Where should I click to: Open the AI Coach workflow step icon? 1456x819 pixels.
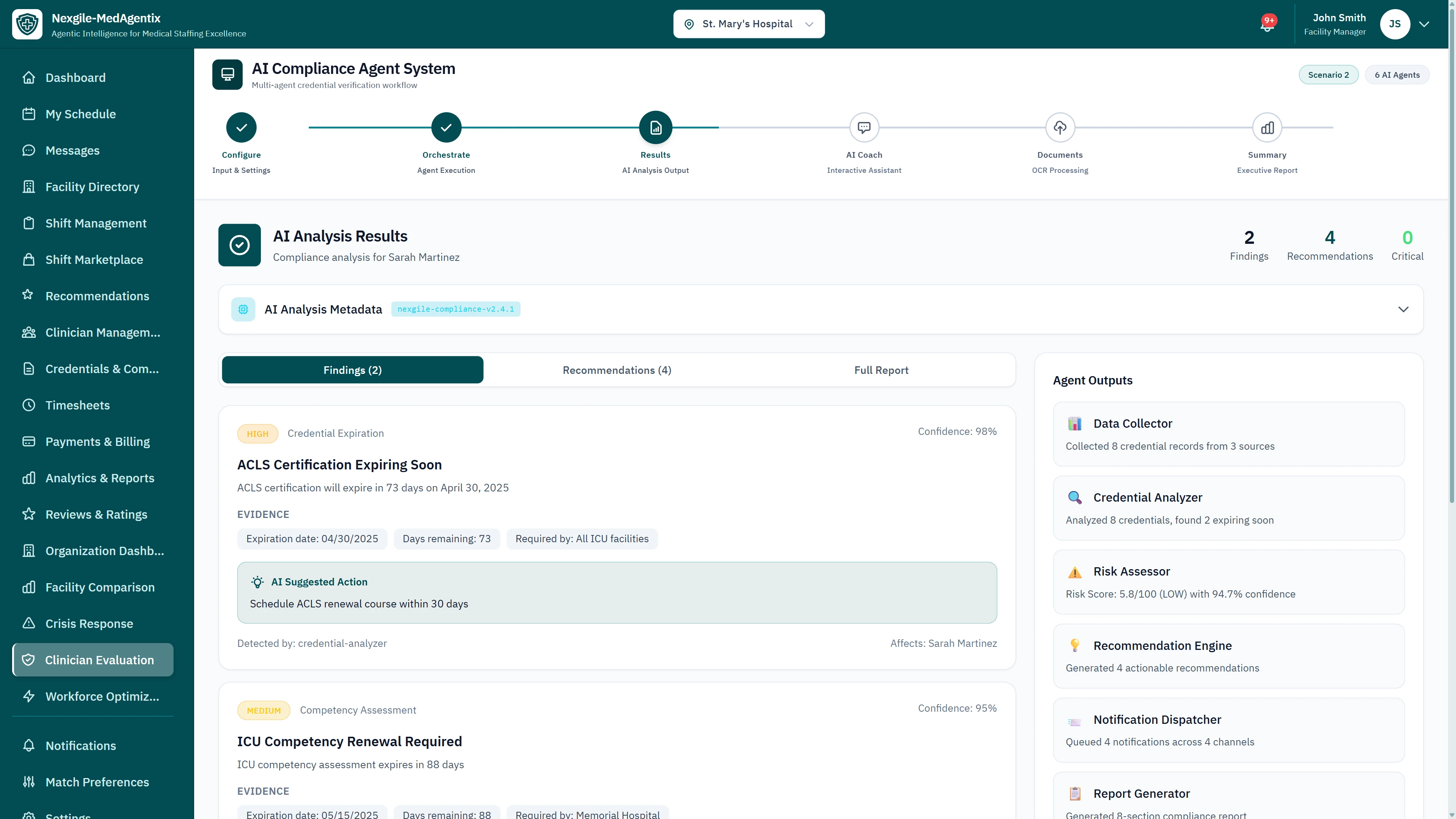864,127
